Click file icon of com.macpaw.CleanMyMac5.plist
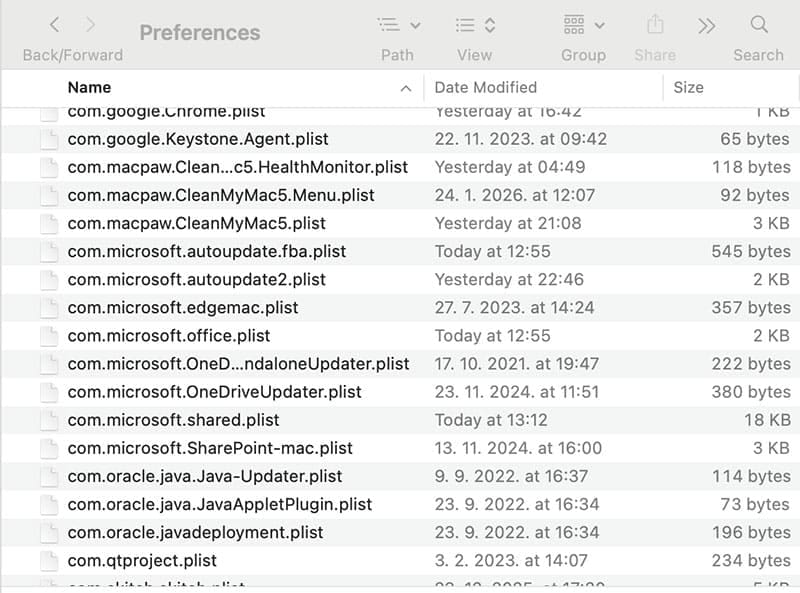The width and height of the screenshot is (800, 593). [x=49, y=223]
